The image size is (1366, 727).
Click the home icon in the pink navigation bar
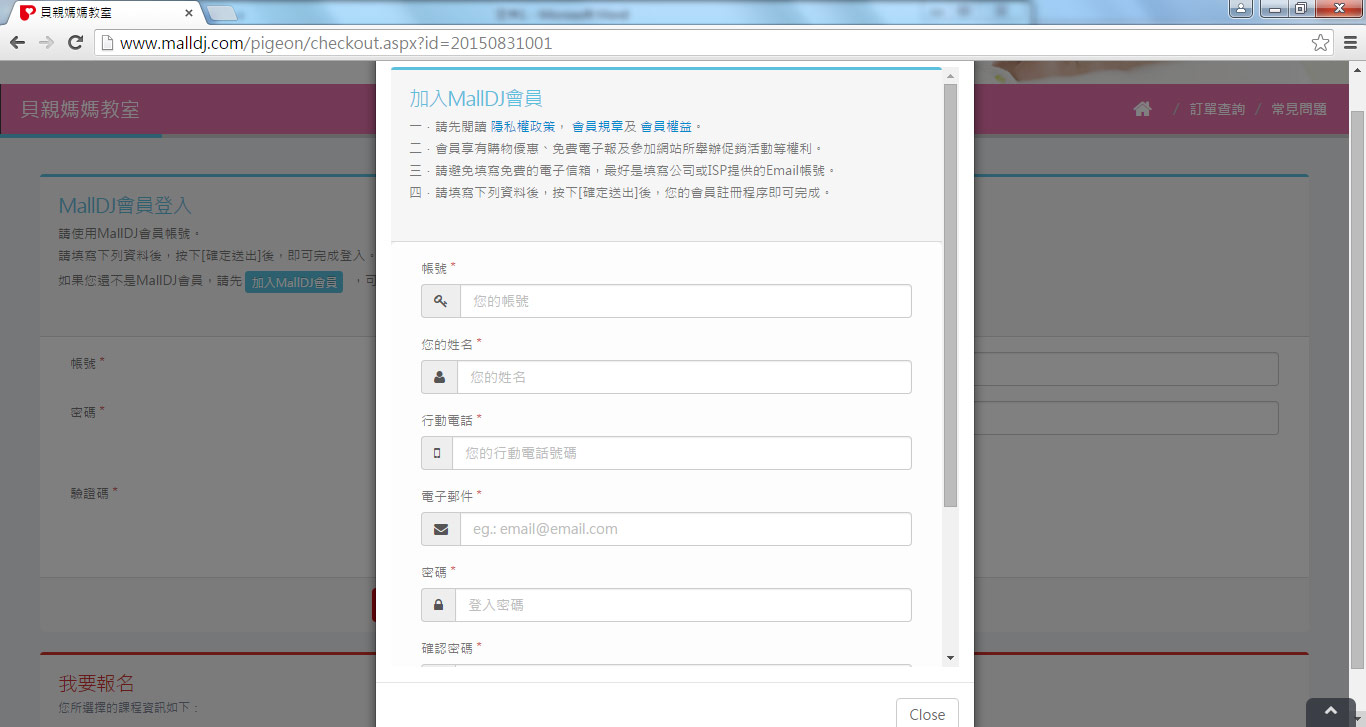click(1142, 108)
